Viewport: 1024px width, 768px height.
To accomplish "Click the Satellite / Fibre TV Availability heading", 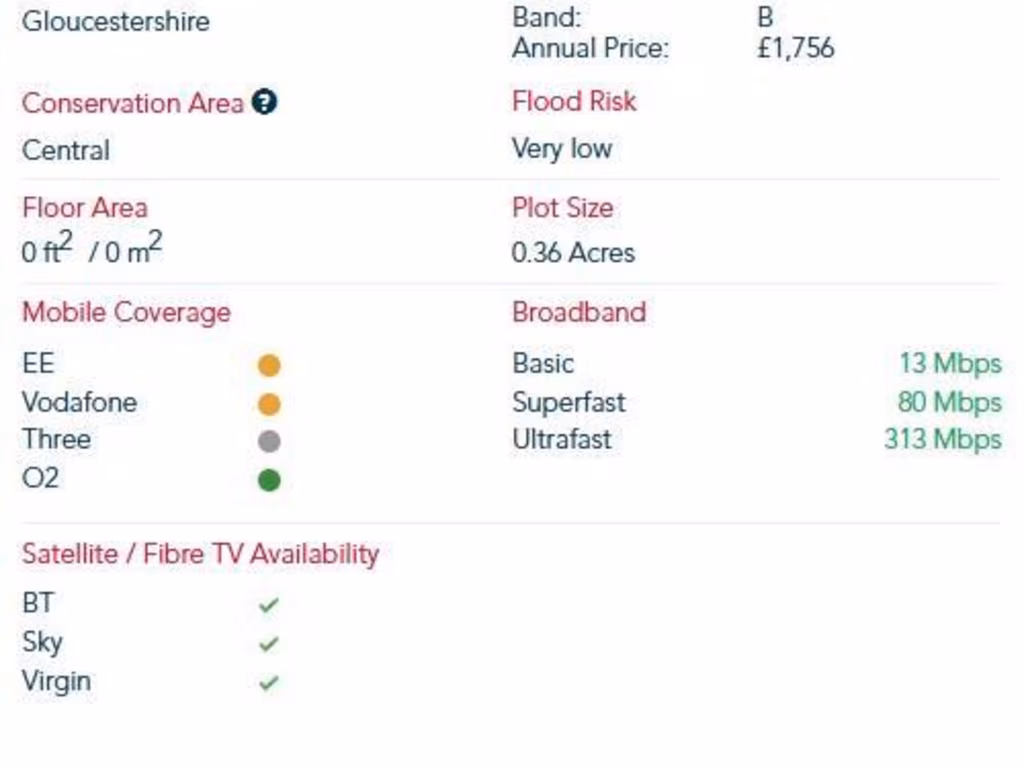I will pyautogui.click(x=200, y=554).
